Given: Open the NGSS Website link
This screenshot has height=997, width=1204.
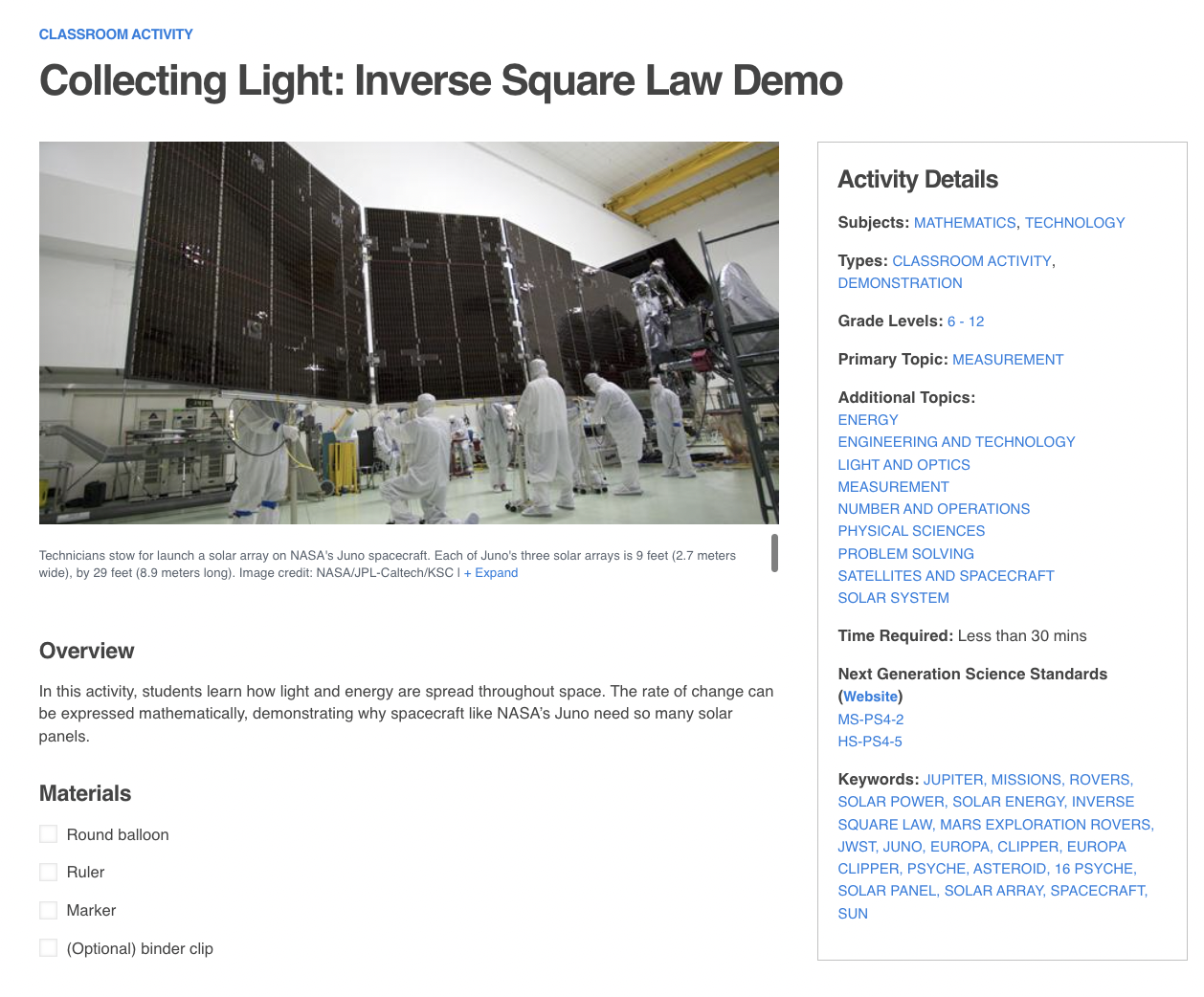Looking at the screenshot, I should [x=869, y=696].
